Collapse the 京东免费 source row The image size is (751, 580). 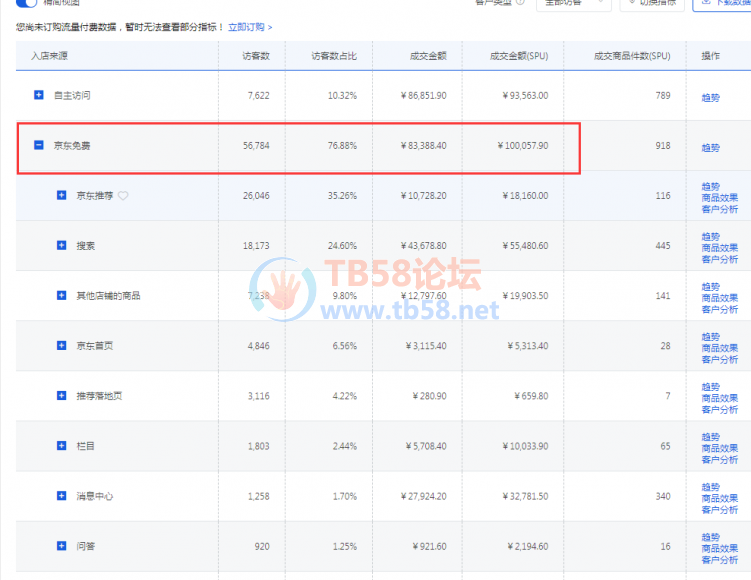click(39, 145)
